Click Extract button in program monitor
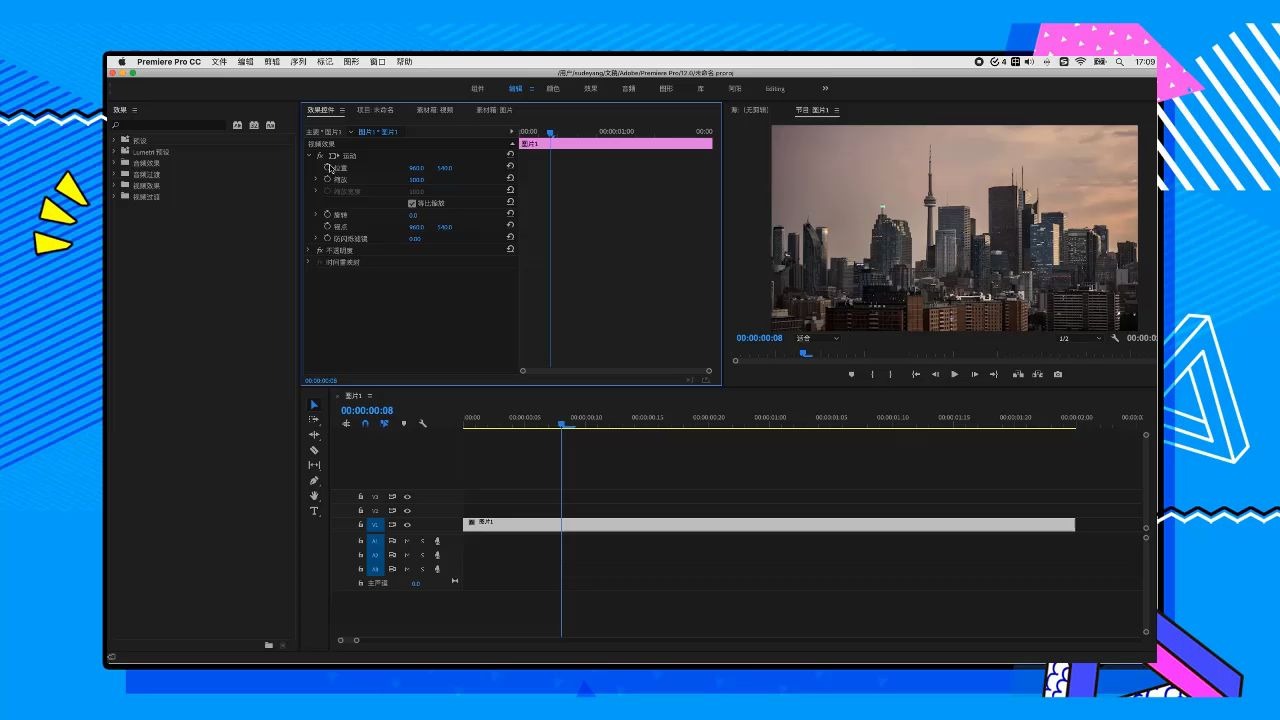The image size is (1280, 720). coord(1038,375)
